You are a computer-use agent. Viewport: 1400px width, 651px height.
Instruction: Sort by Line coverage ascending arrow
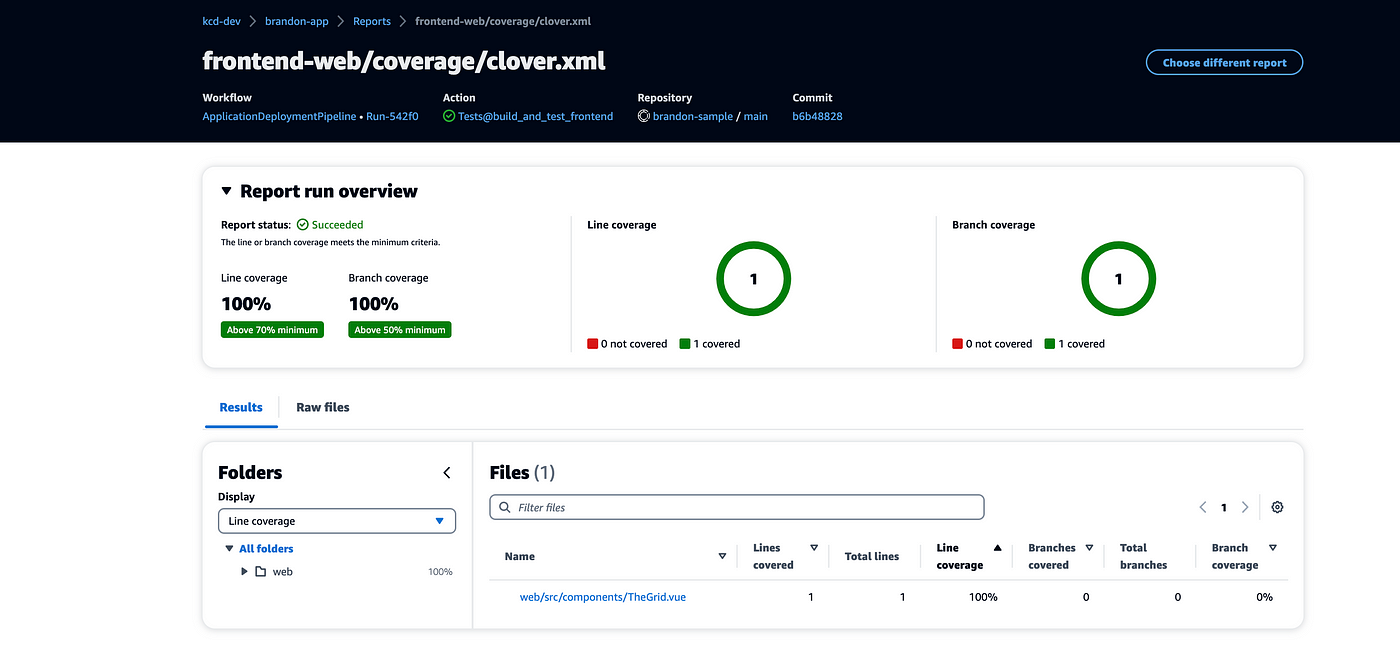coord(997,548)
